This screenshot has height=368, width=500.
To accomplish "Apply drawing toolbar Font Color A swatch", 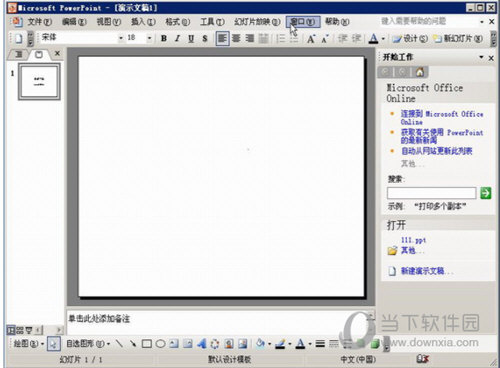I will point(301,344).
